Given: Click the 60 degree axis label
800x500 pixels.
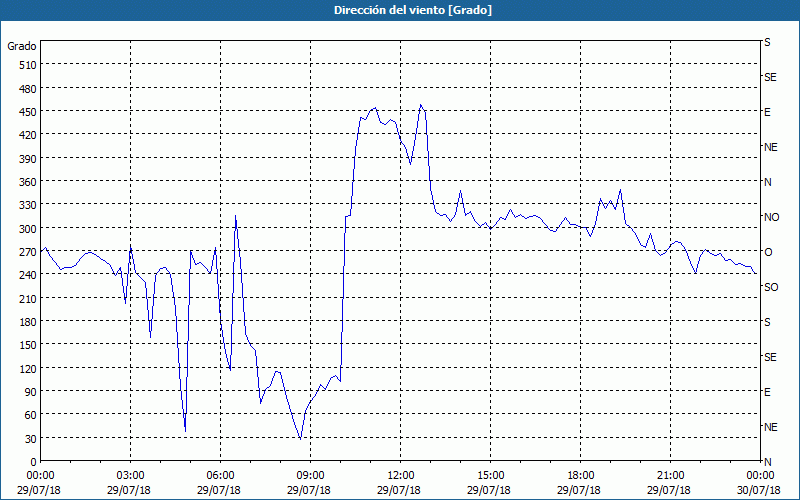Looking at the screenshot, I should (31, 415).
